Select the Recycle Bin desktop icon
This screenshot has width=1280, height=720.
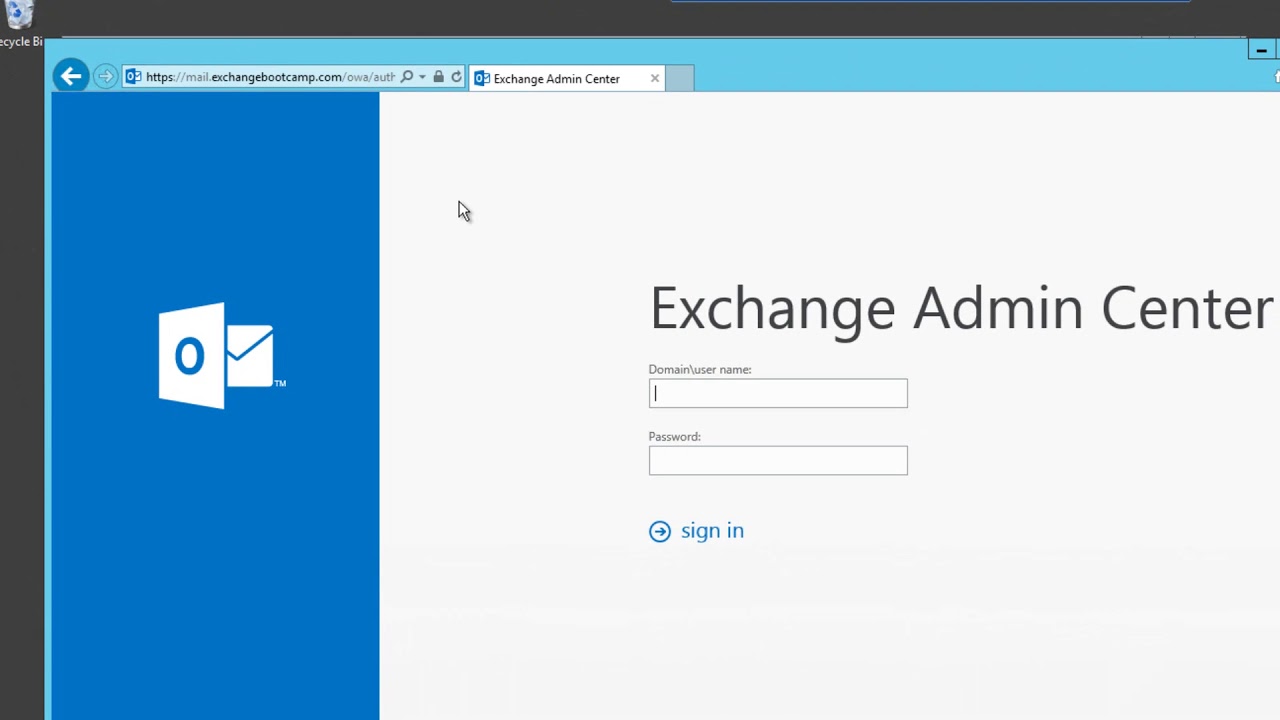click(x=20, y=24)
